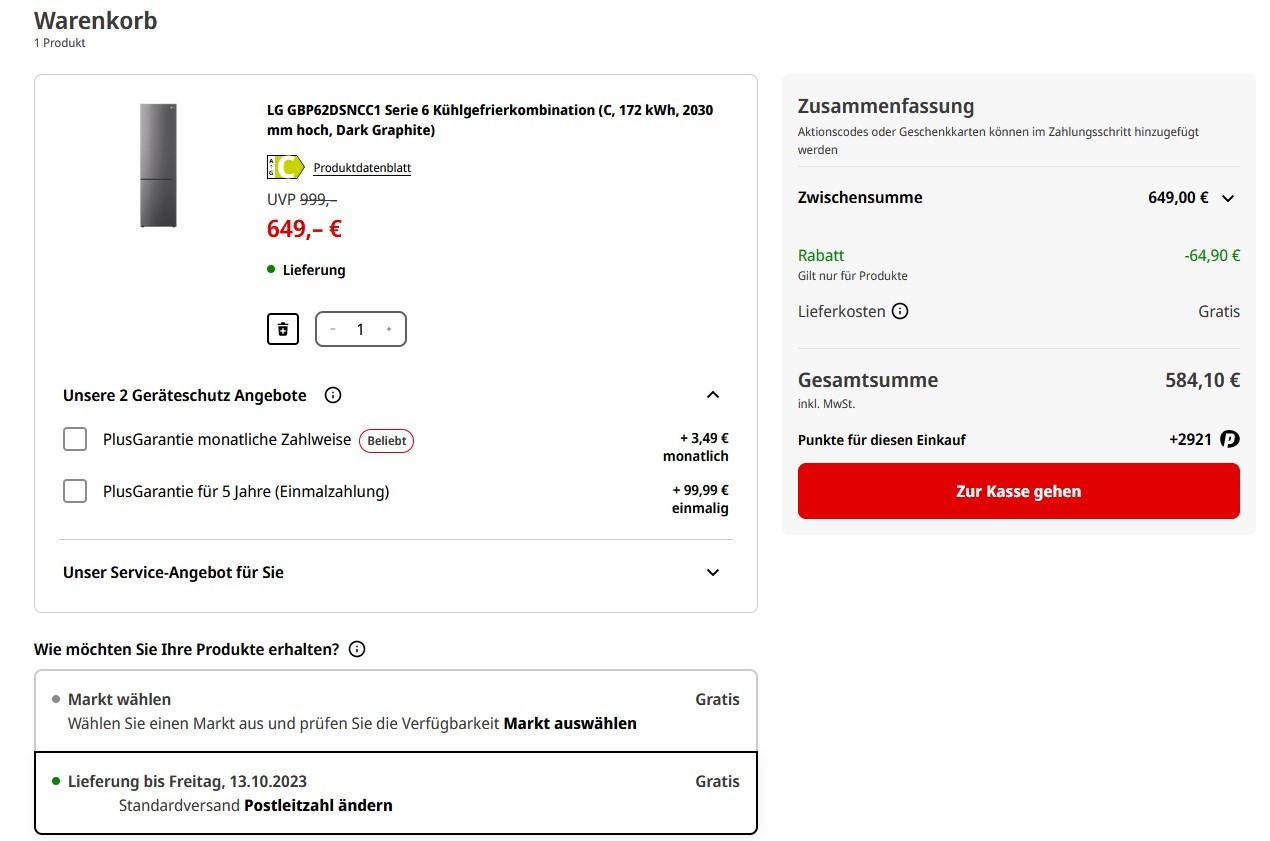Click Markt auswählen link
Screen dimensions: 1270x841
[x=570, y=723]
